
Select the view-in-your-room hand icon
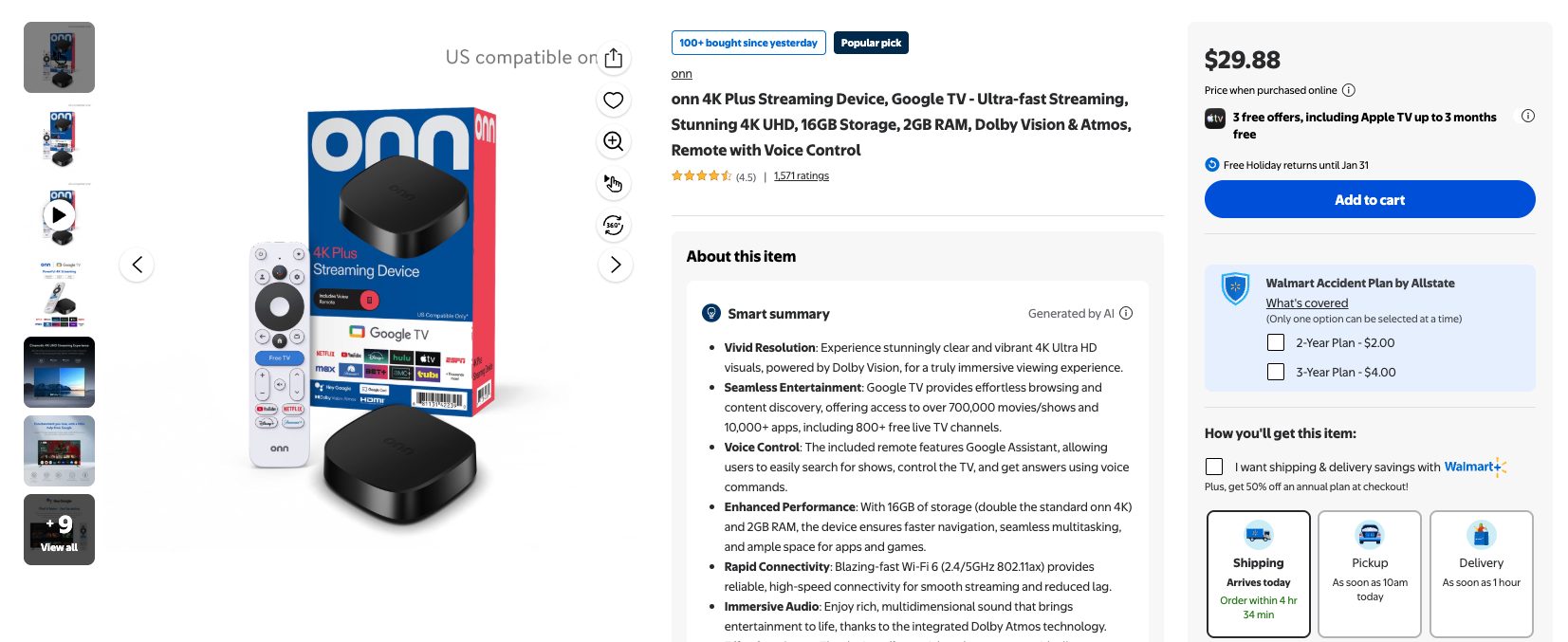(614, 184)
